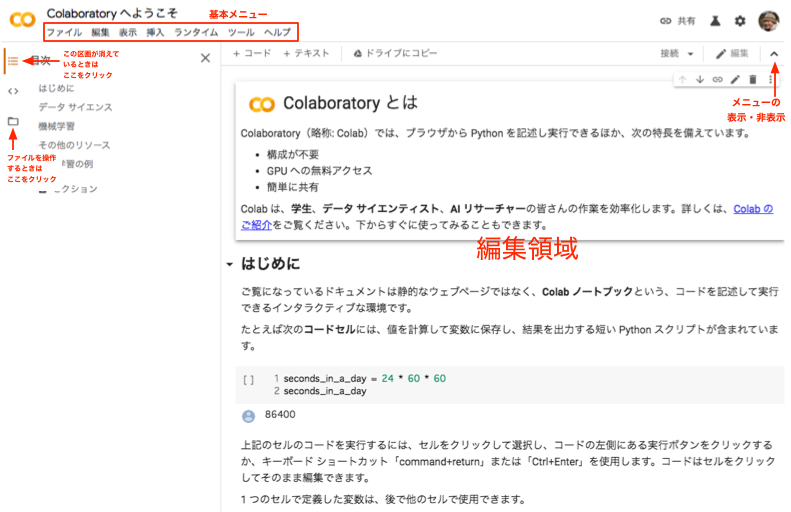Open the cell's more options menu
This screenshot has width=791, height=512.
[x=769, y=79]
